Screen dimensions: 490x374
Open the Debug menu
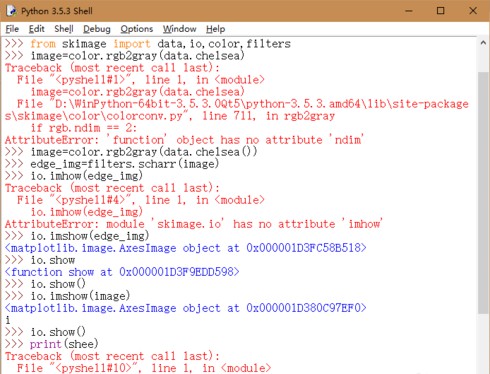point(97,29)
